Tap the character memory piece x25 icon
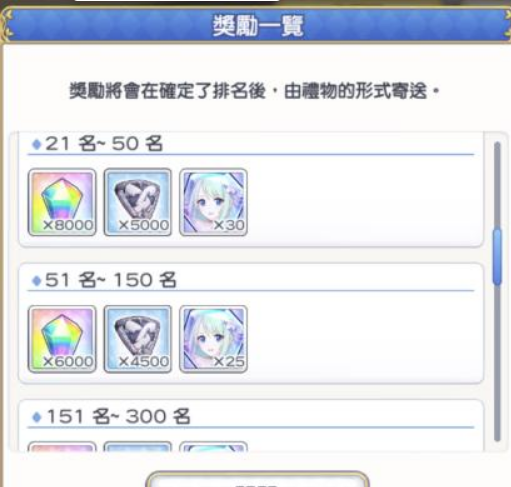511x487 pixels. 213,339
